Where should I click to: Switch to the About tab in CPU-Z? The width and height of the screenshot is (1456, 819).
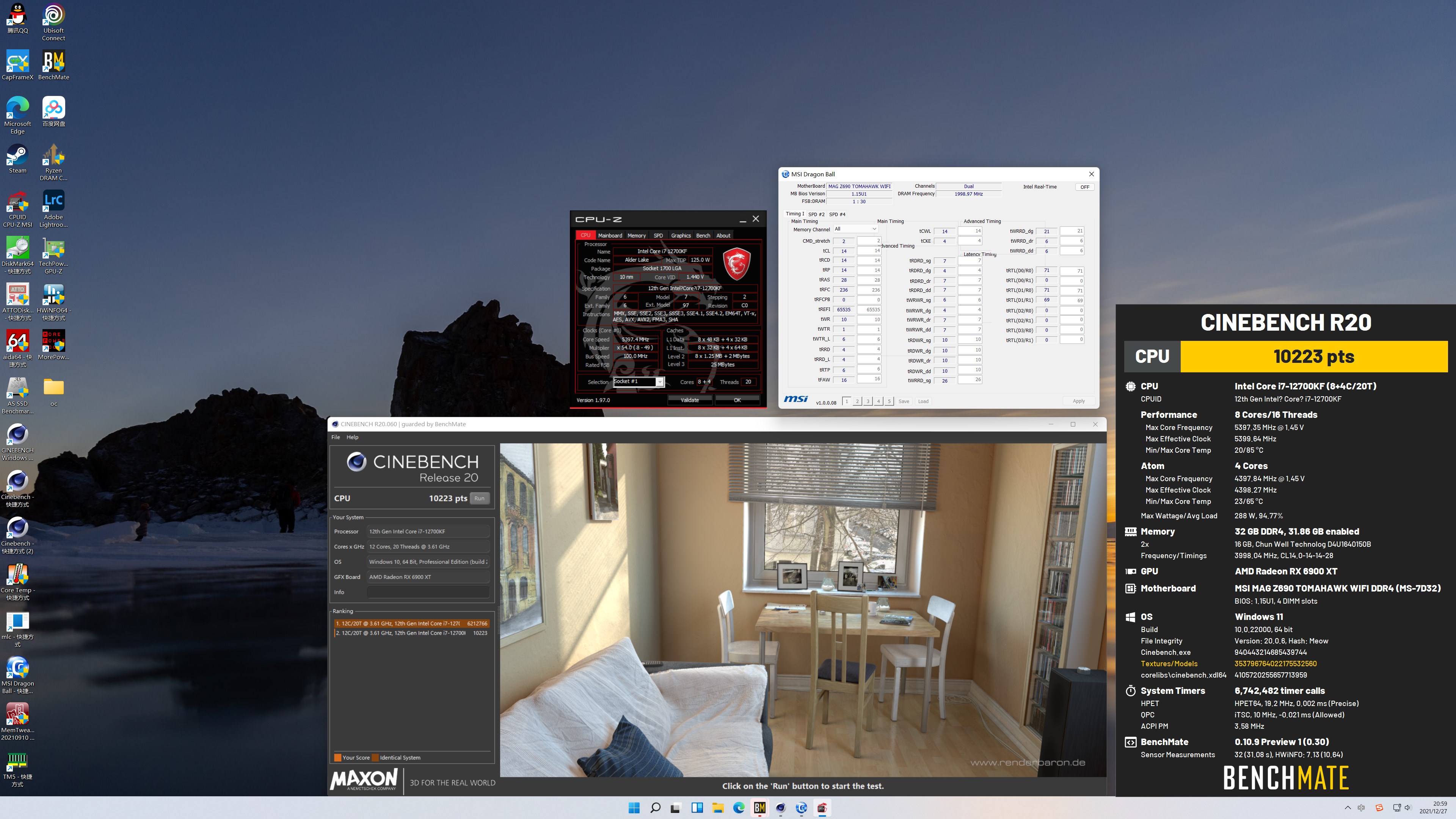tap(723, 235)
